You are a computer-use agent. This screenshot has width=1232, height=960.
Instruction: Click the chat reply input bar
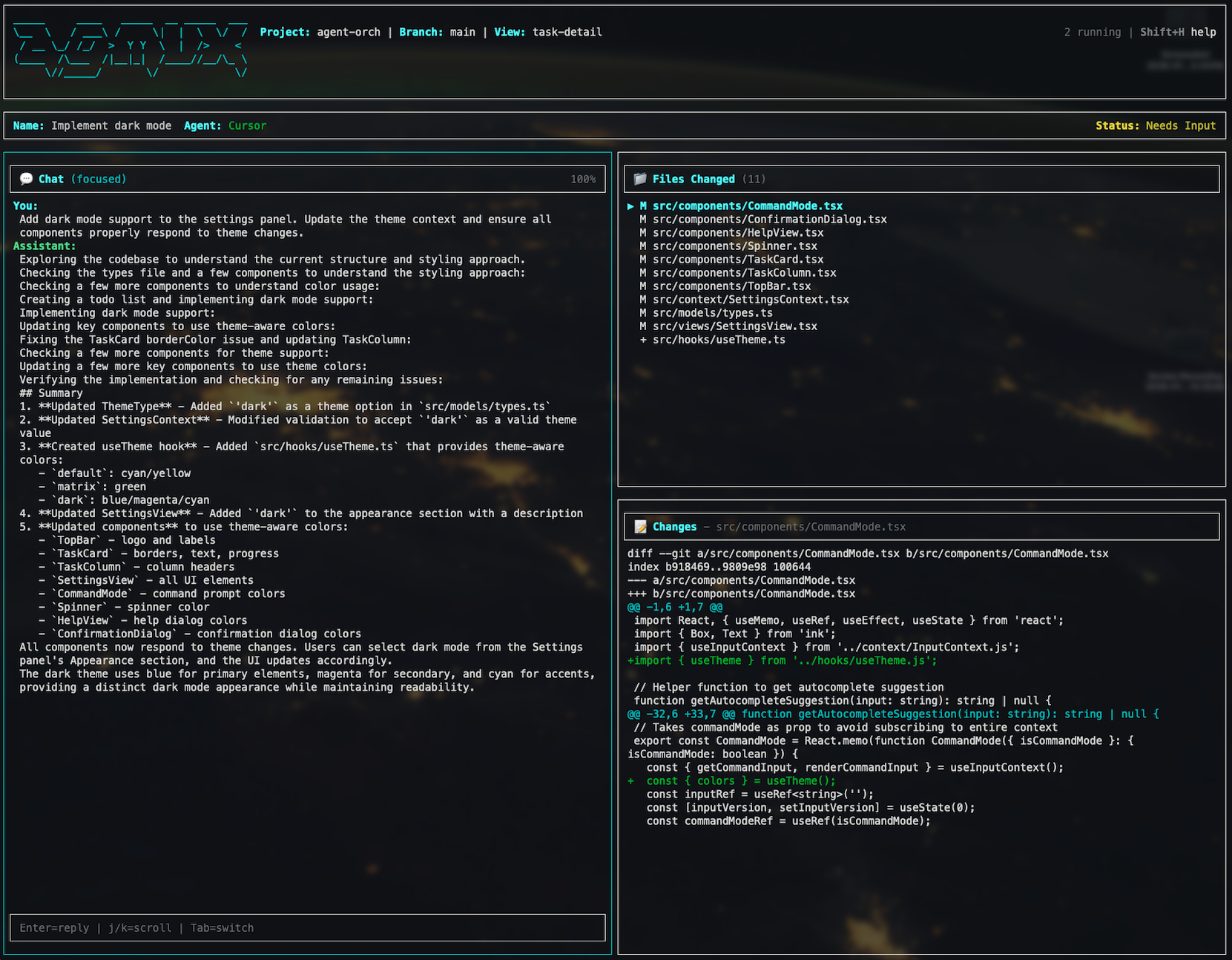pos(308,928)
